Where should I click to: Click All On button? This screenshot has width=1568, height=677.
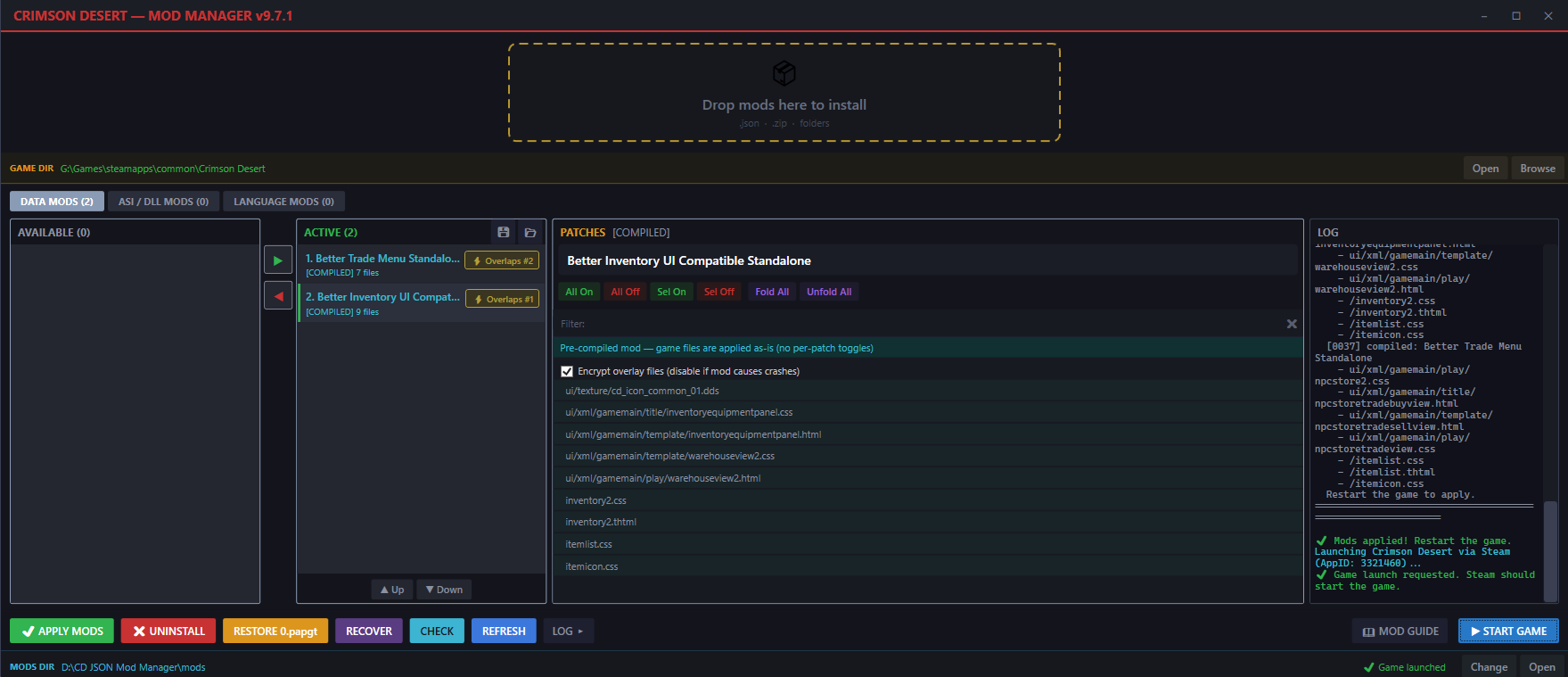tap(579, 292)
